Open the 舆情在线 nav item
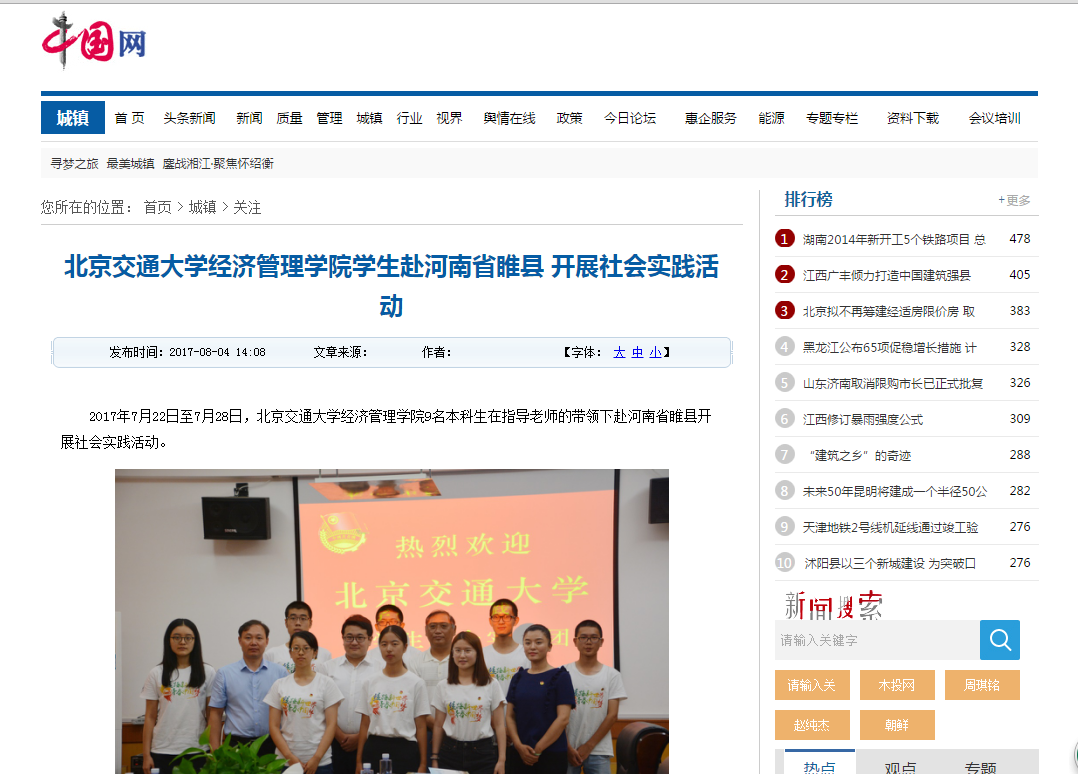Screen dimensions: 1078x774 (x=509, y=118)
